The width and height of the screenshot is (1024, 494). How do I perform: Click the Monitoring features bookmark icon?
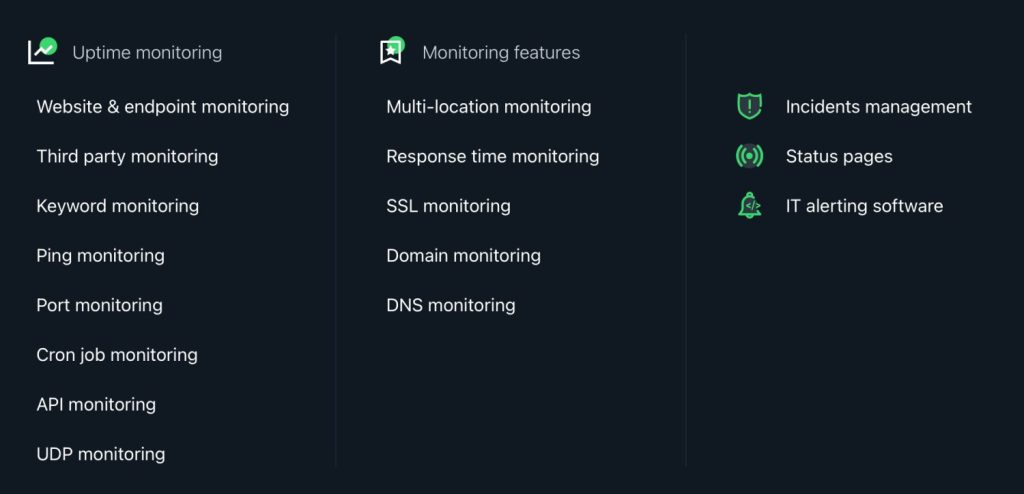[392, 50]
